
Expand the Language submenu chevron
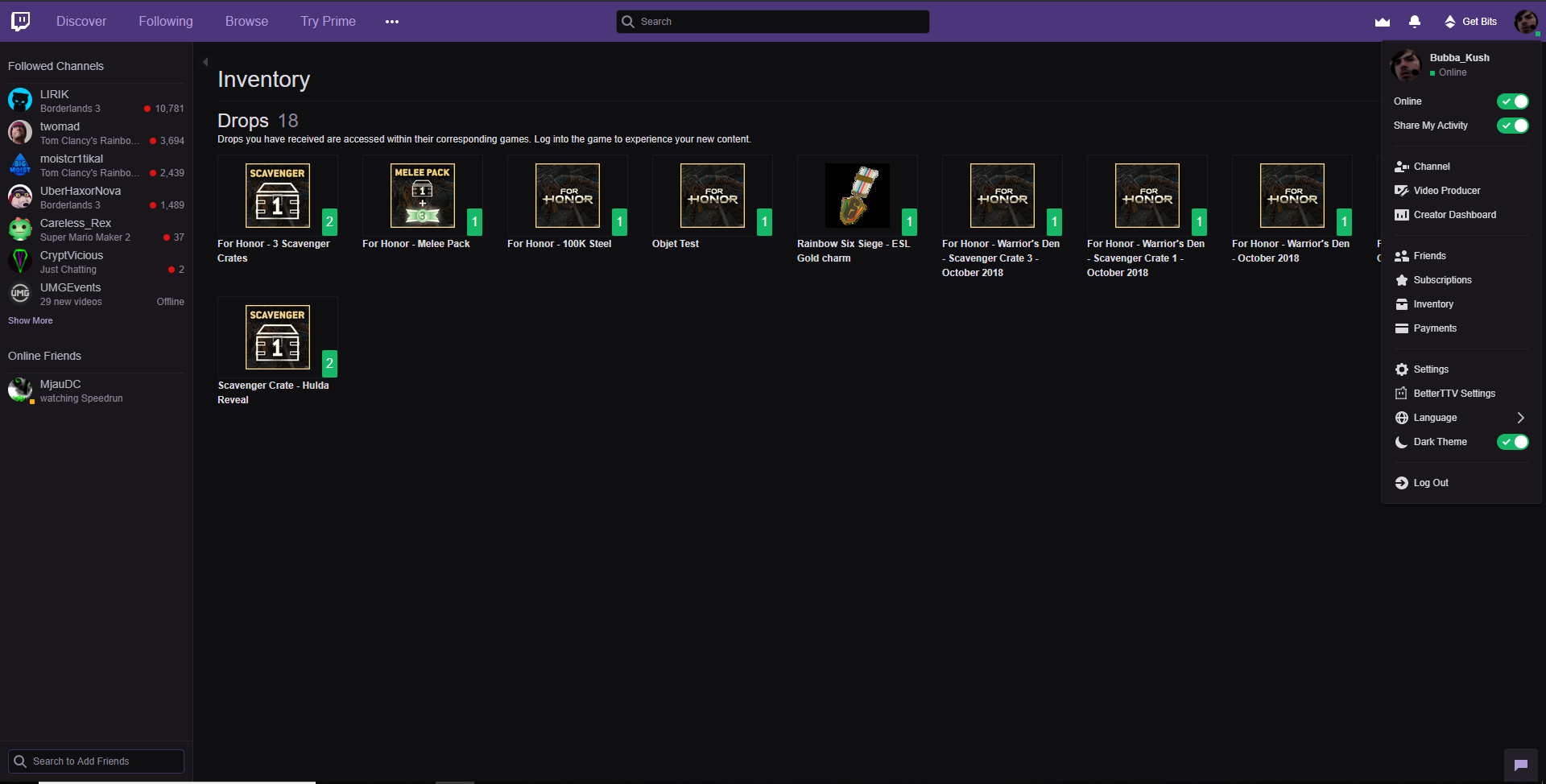(1520, 418)
